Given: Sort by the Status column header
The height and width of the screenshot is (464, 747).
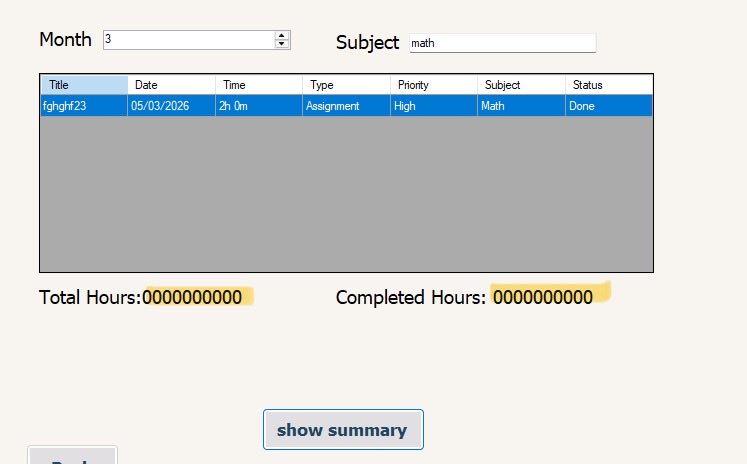Looking at the screenshot, I should pyautogui.click(x=609, y=85).
